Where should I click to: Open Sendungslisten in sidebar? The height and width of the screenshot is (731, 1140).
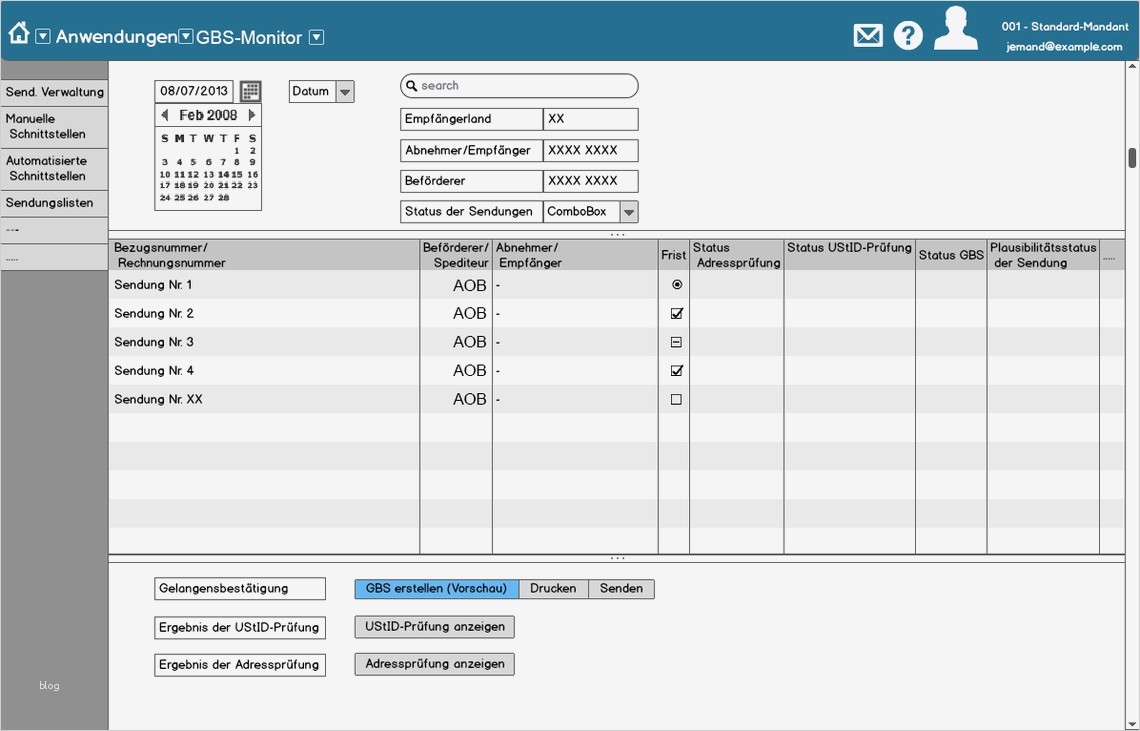[x=55, y=203]
